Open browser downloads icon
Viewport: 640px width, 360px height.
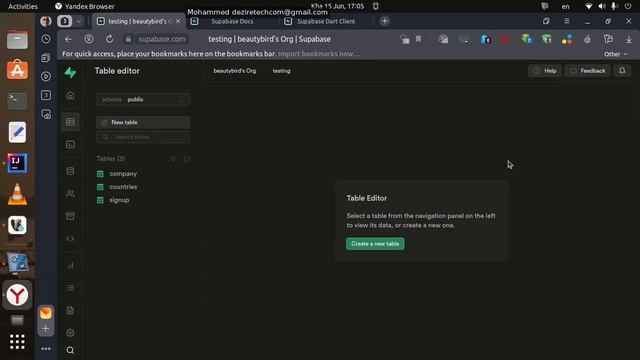[x=629, y=39]
